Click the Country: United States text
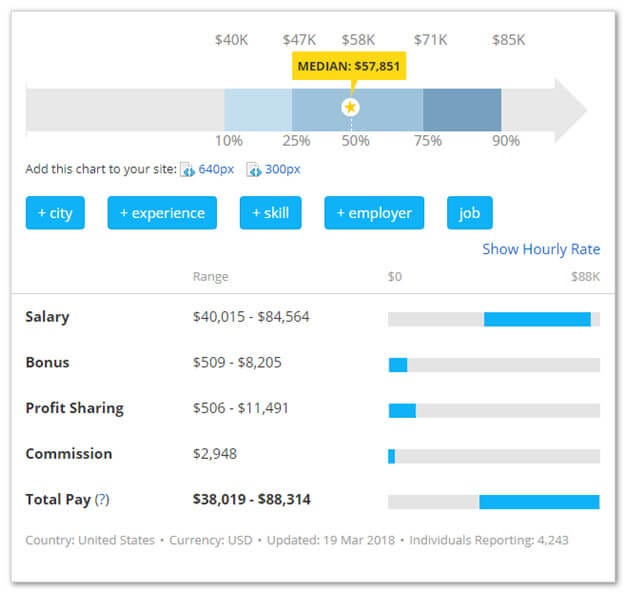Image resolution: width=627 pixels, height=594 pixels. click(90, 540)
